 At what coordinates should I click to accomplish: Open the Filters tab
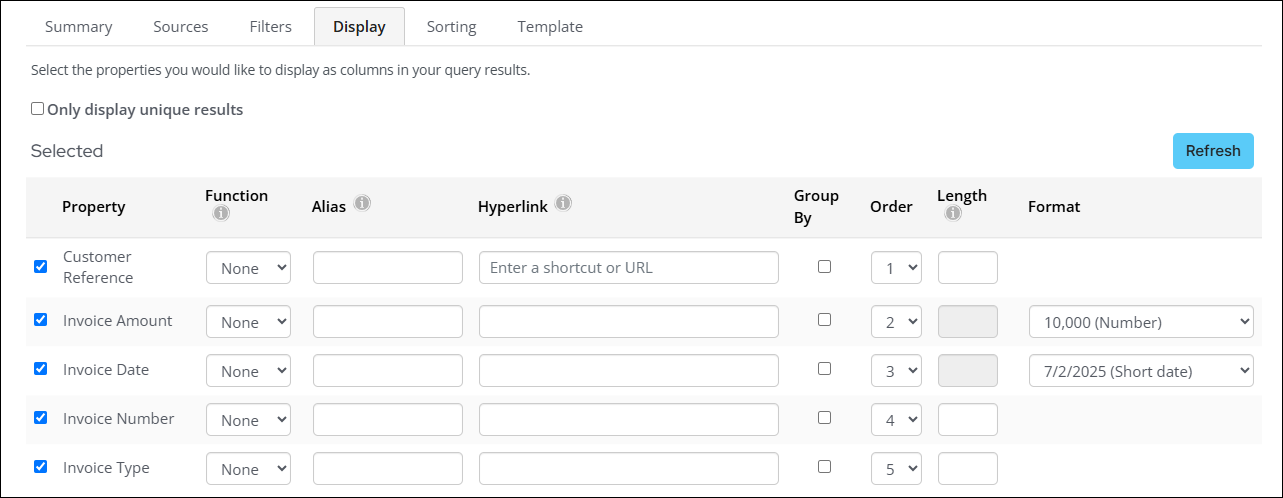click(x=271, y=27)
